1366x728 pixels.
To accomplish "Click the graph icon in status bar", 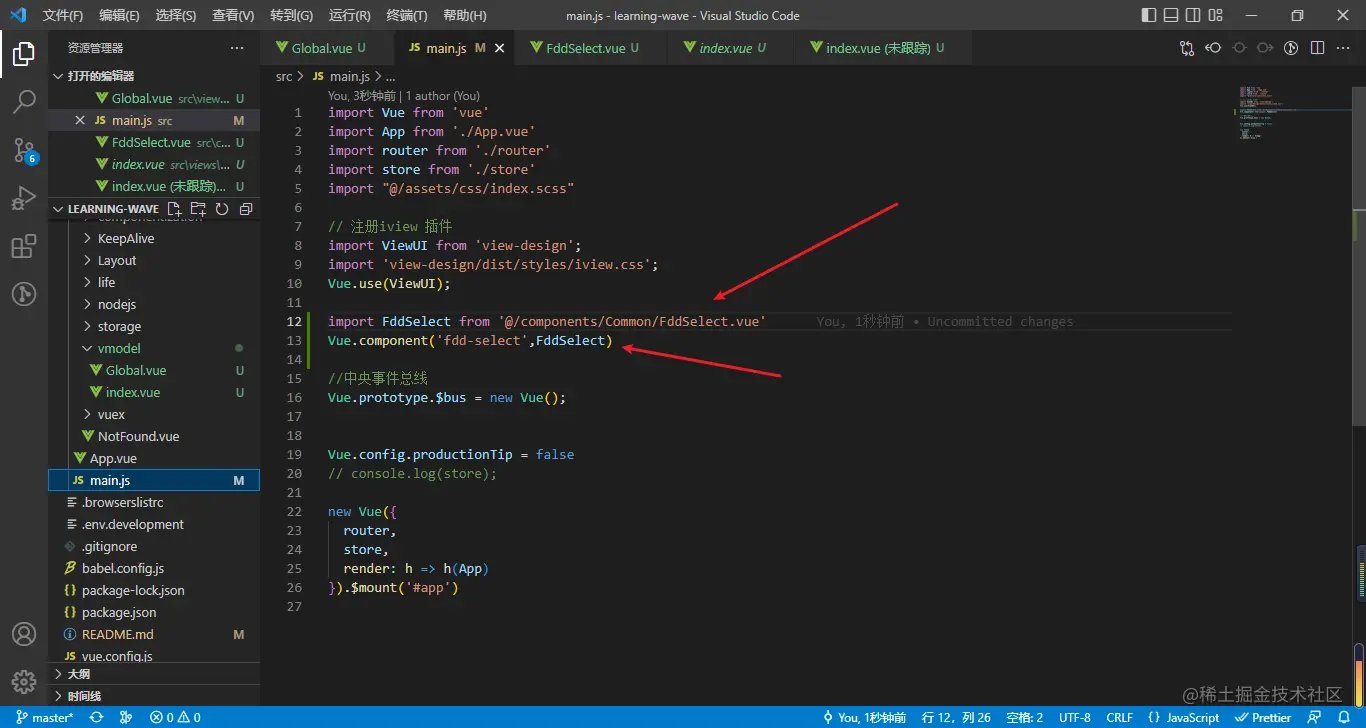I will point(126,717).
